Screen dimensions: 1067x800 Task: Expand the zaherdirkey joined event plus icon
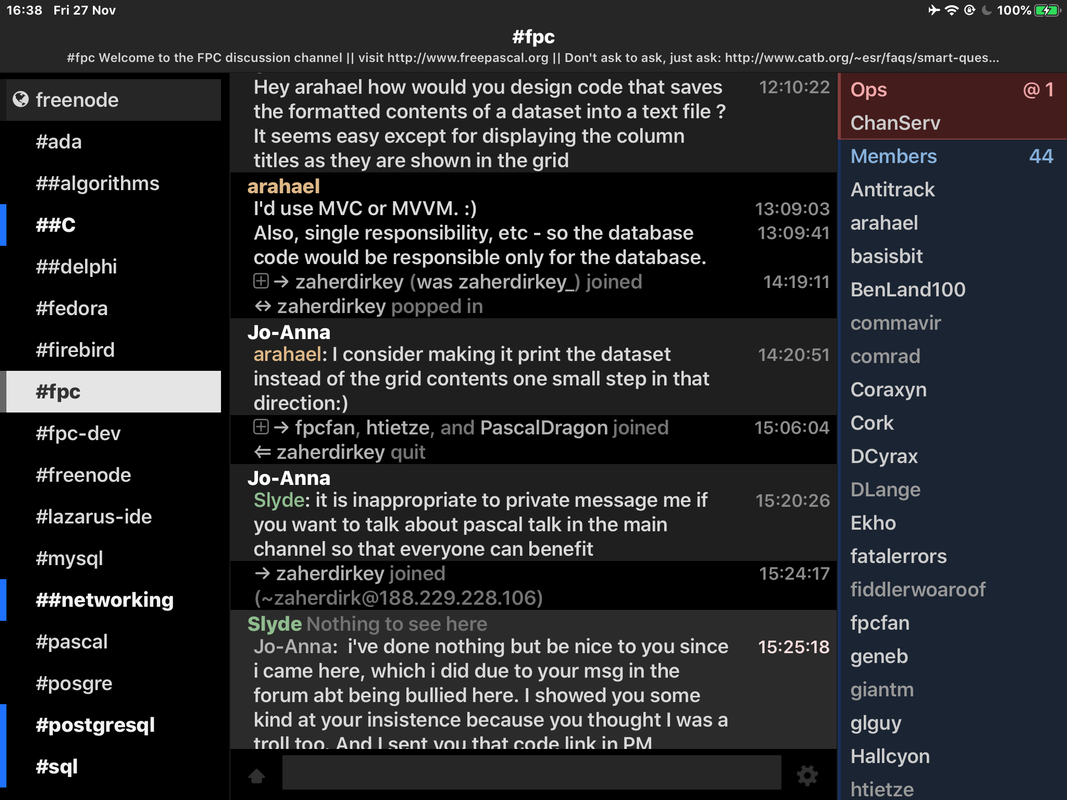(x=261, y=281)
